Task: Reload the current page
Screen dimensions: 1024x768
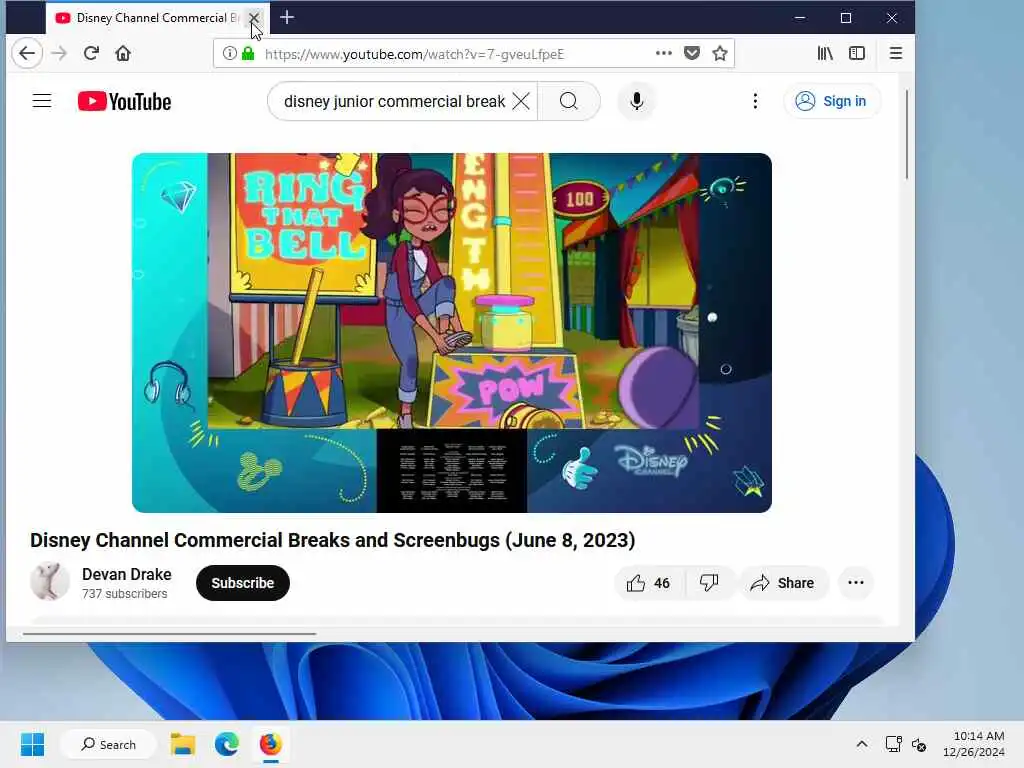Action: coord(91,54)
